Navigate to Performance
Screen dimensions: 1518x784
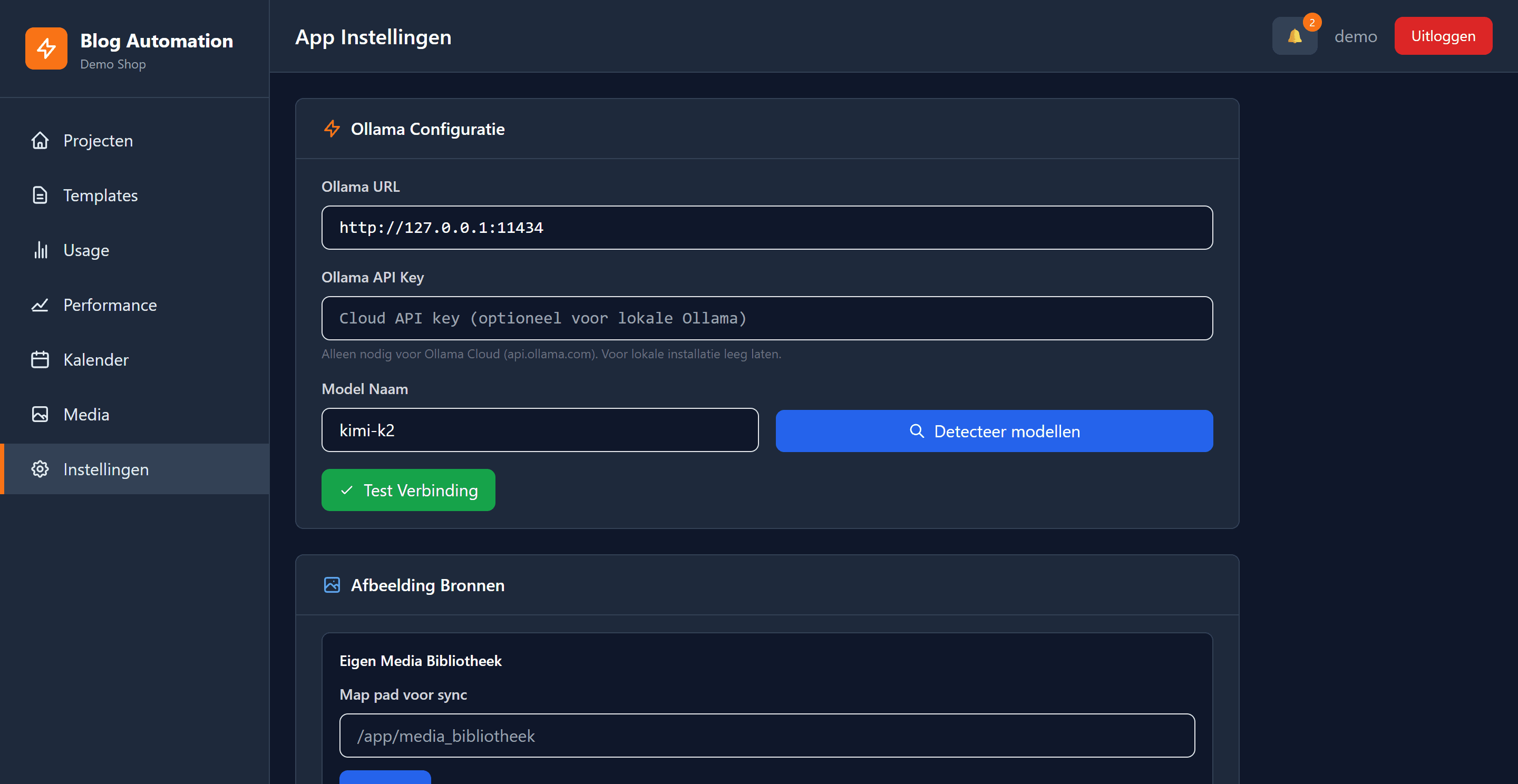pos(135,305)
